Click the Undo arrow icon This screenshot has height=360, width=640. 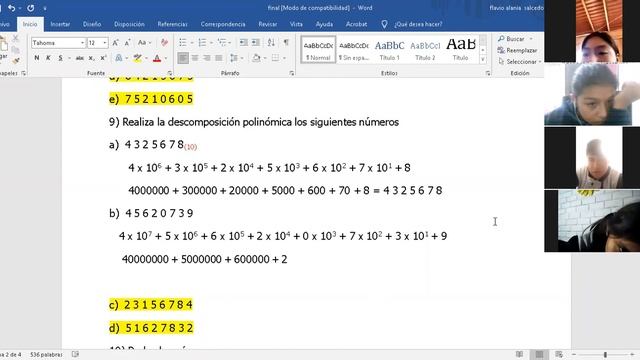point(11,8)
